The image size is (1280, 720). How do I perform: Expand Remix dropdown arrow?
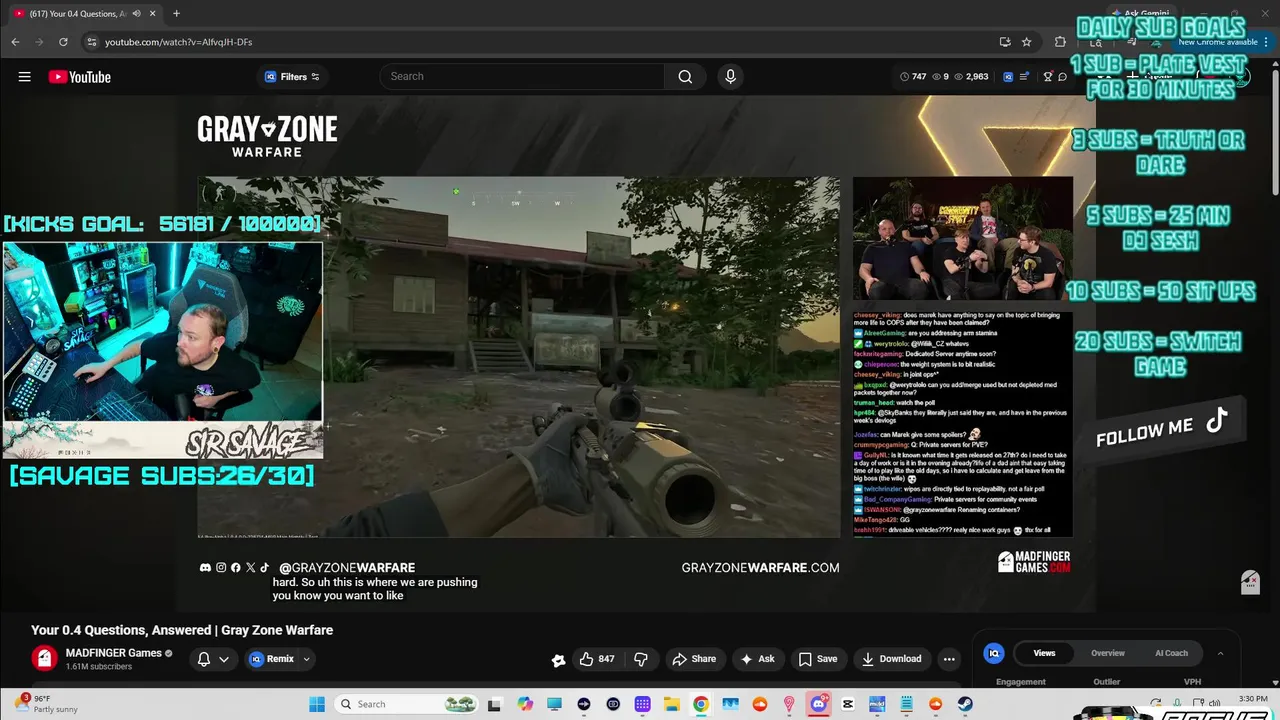pos(306,659)
